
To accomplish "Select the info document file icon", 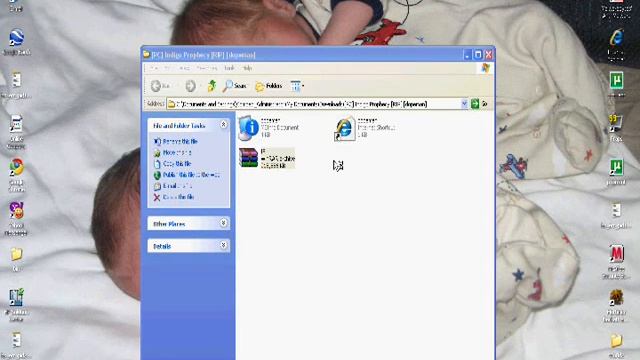I will pos(248,128).
